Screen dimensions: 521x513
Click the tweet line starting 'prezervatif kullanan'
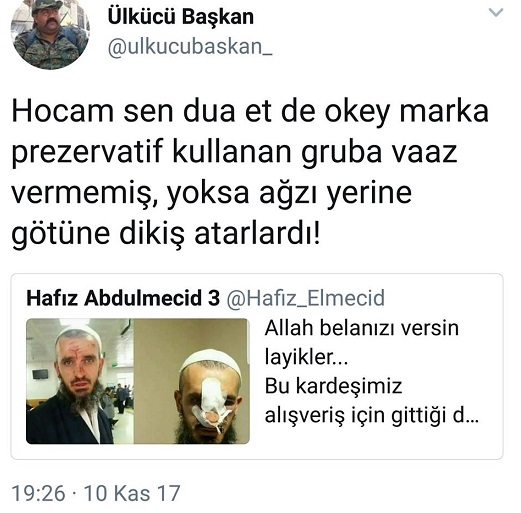[234, 153]
